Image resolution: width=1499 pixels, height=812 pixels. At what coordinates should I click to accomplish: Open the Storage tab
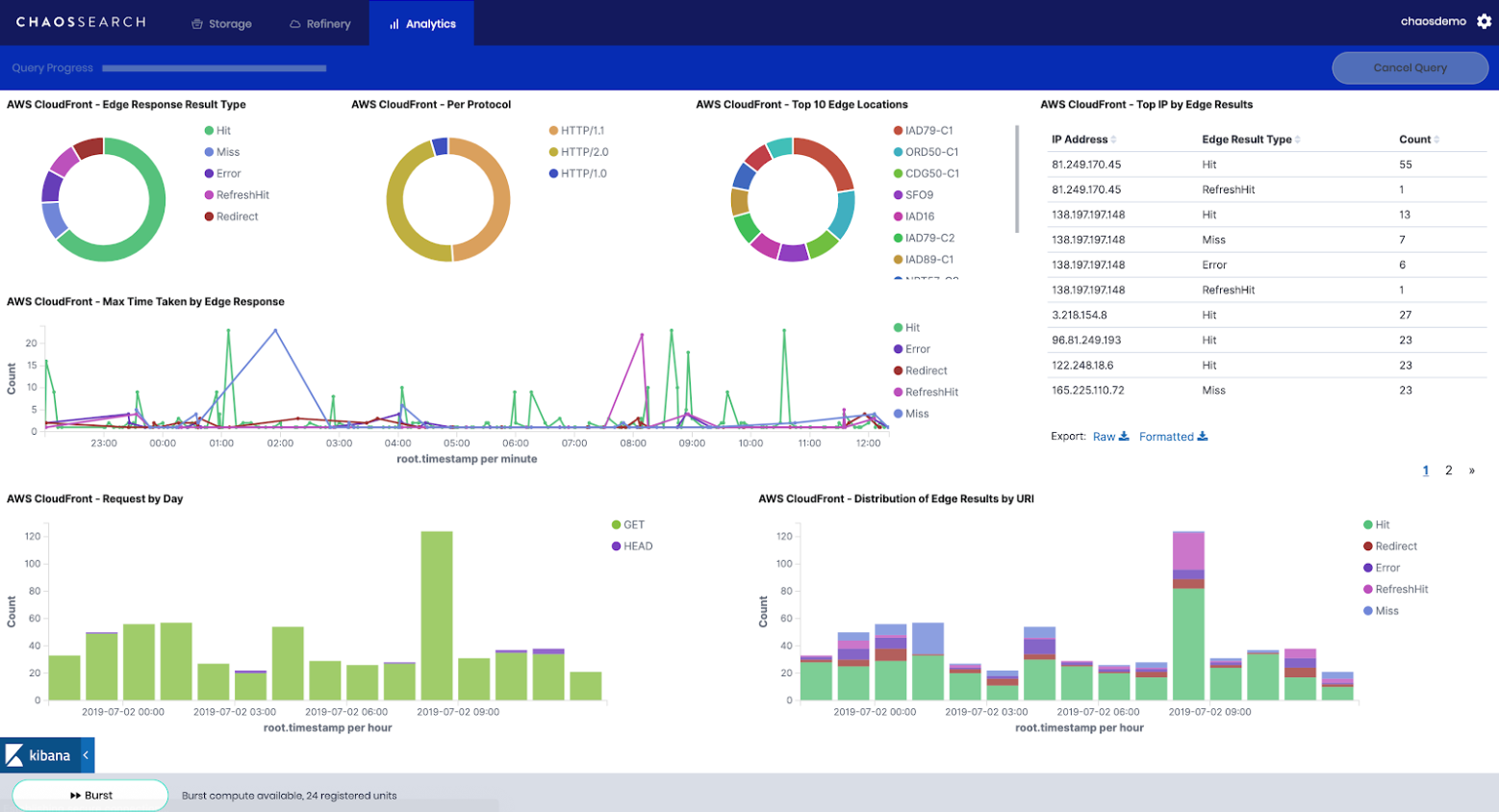click(x=221, y=24)
